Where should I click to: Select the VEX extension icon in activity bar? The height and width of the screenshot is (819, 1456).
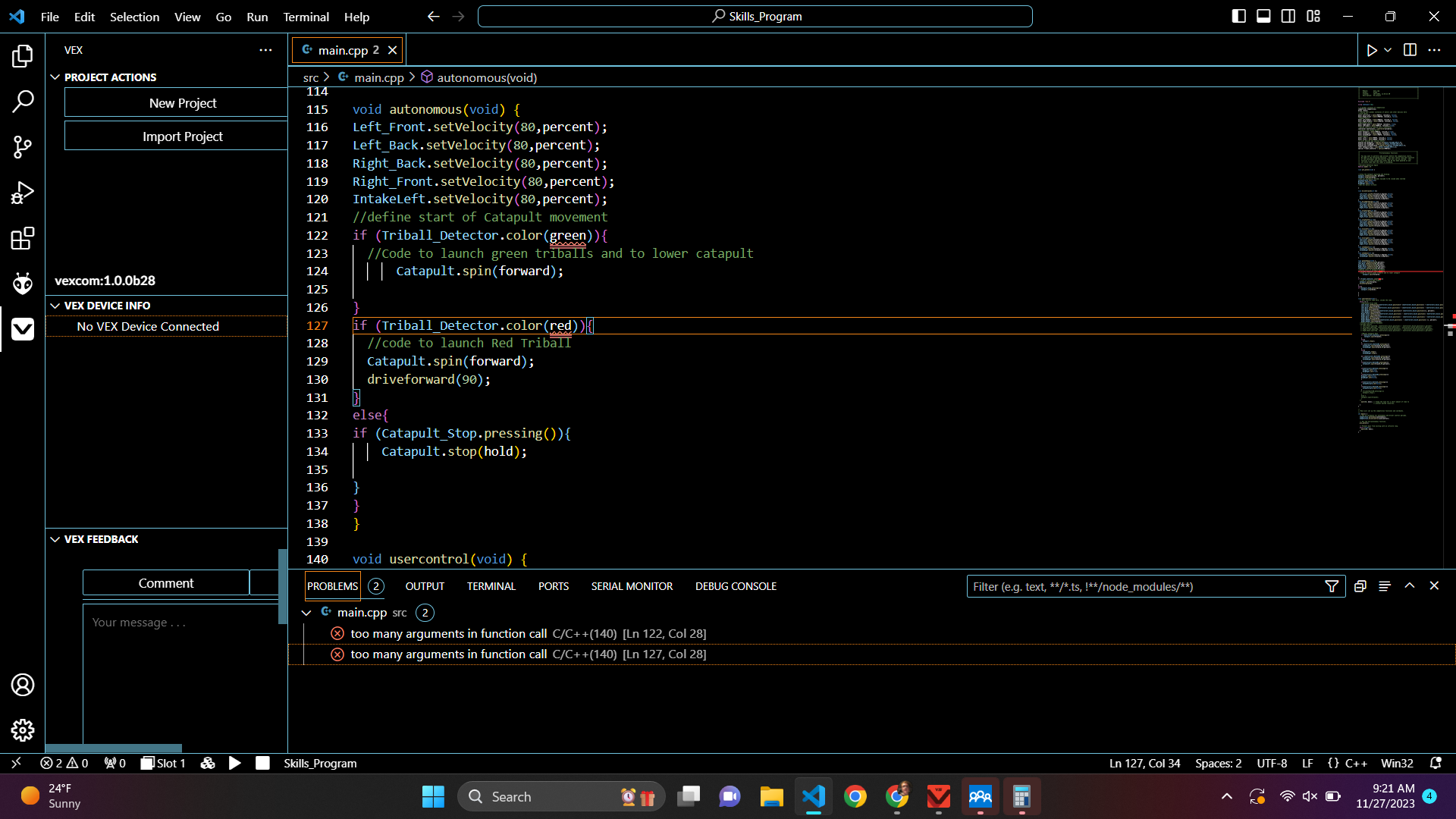[23, 329]
